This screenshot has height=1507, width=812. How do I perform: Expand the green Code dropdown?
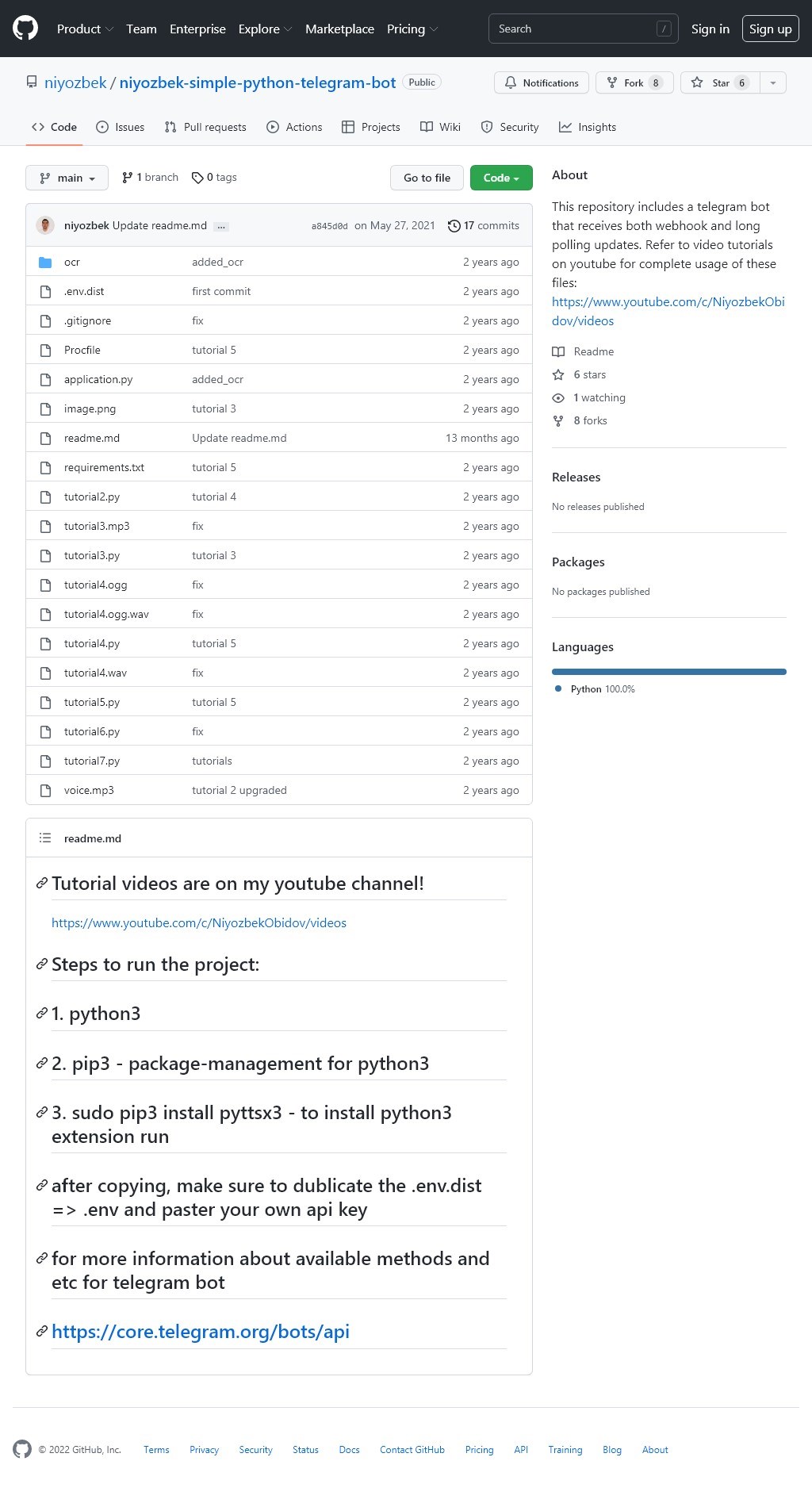[500, 178]
